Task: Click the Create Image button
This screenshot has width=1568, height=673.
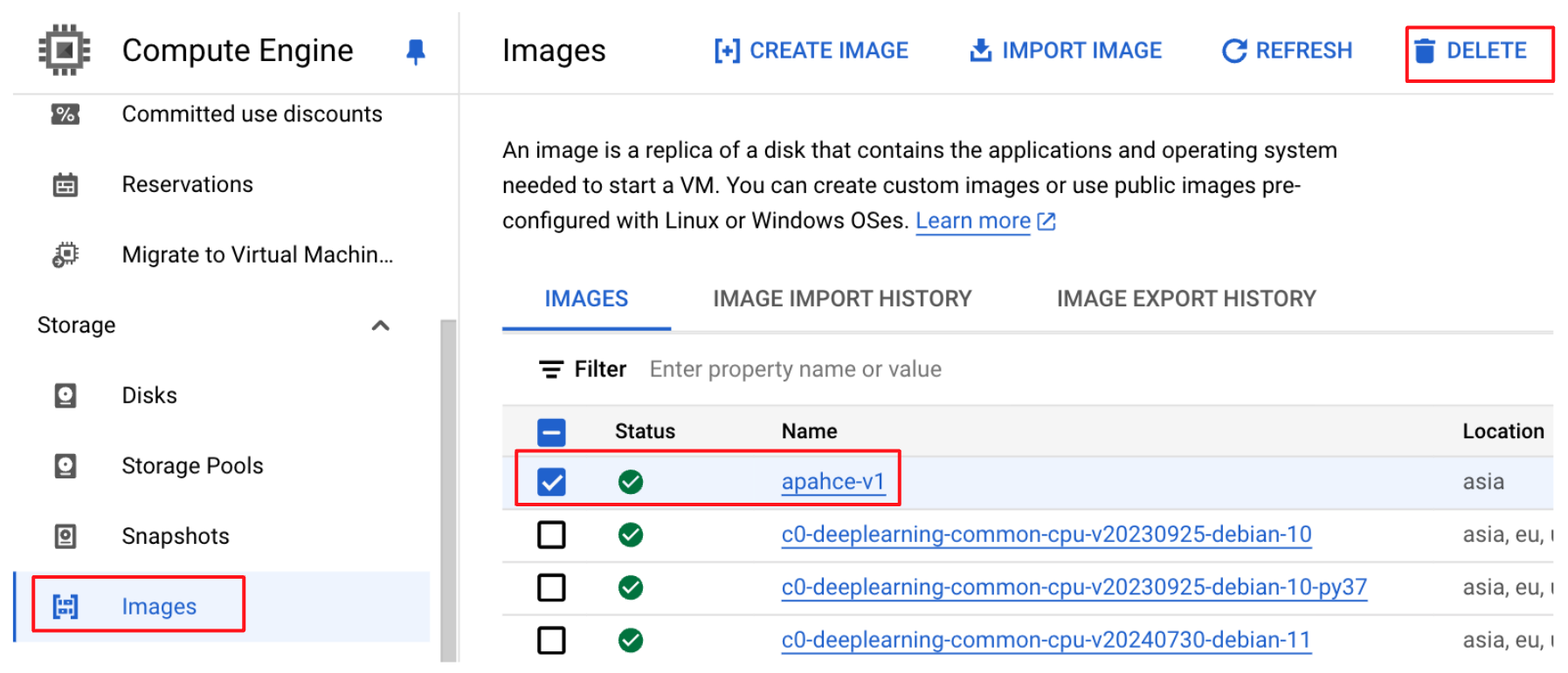Action: [812, 51]
